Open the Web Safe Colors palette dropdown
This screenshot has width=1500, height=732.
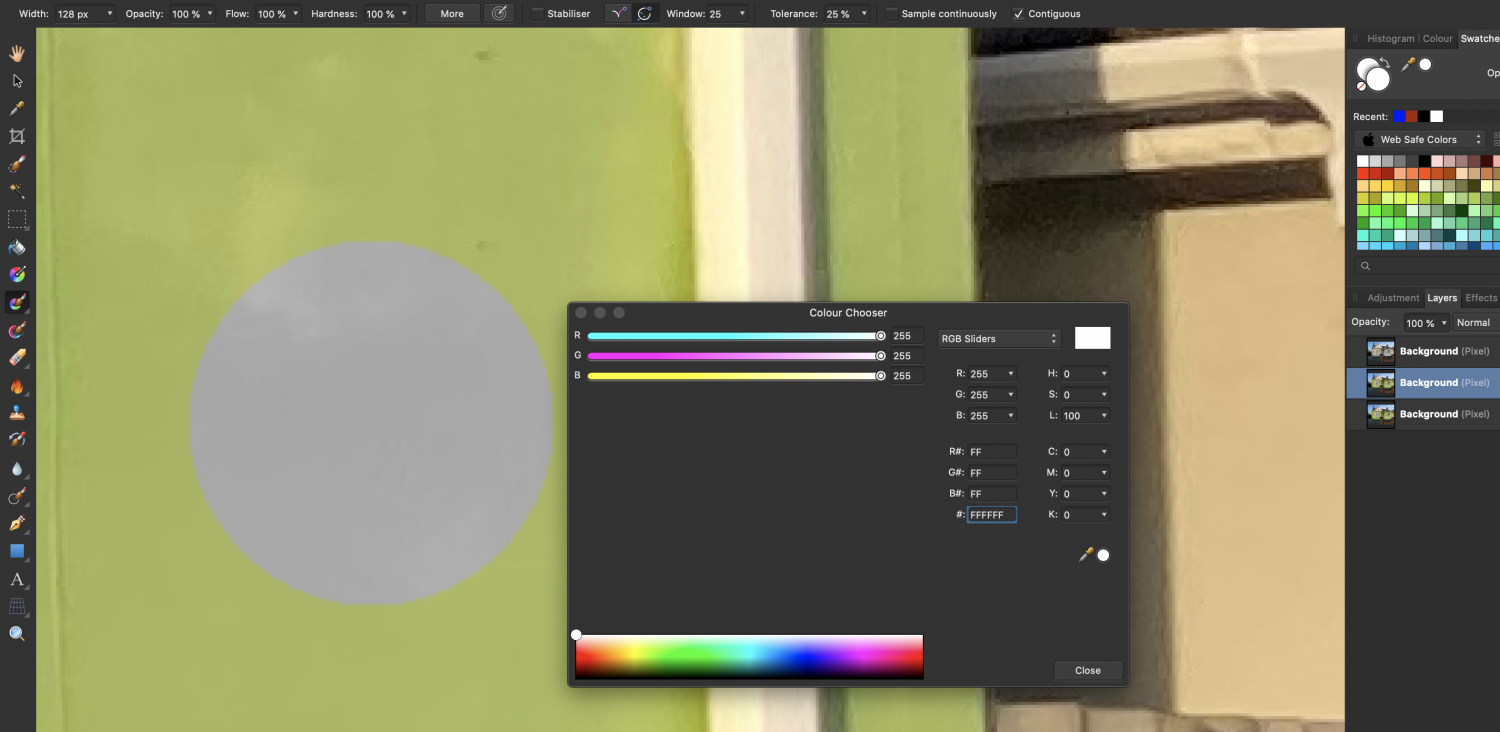click(1419, 139)
